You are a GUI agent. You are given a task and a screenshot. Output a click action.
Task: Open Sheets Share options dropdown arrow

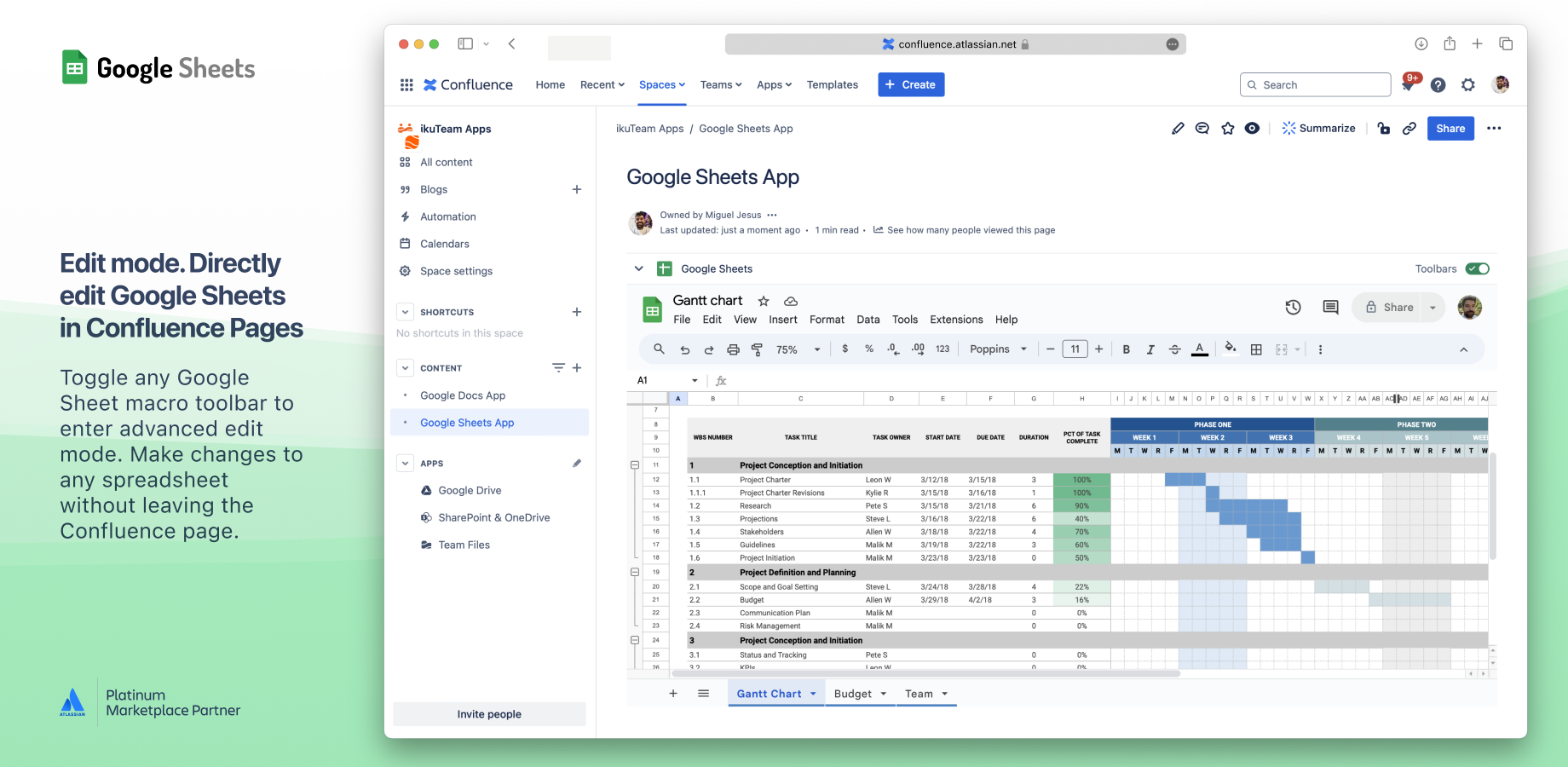(x=1433, y=308)
